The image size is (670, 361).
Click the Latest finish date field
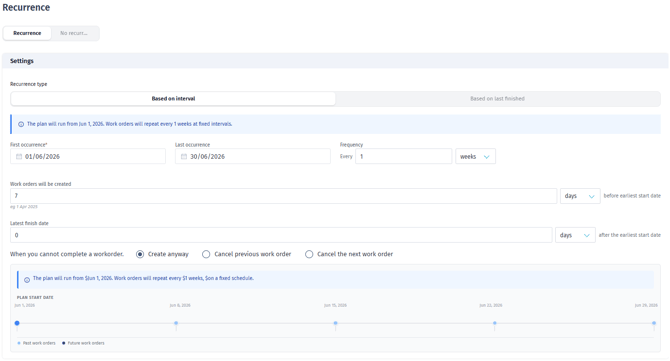tap(281, 235)
